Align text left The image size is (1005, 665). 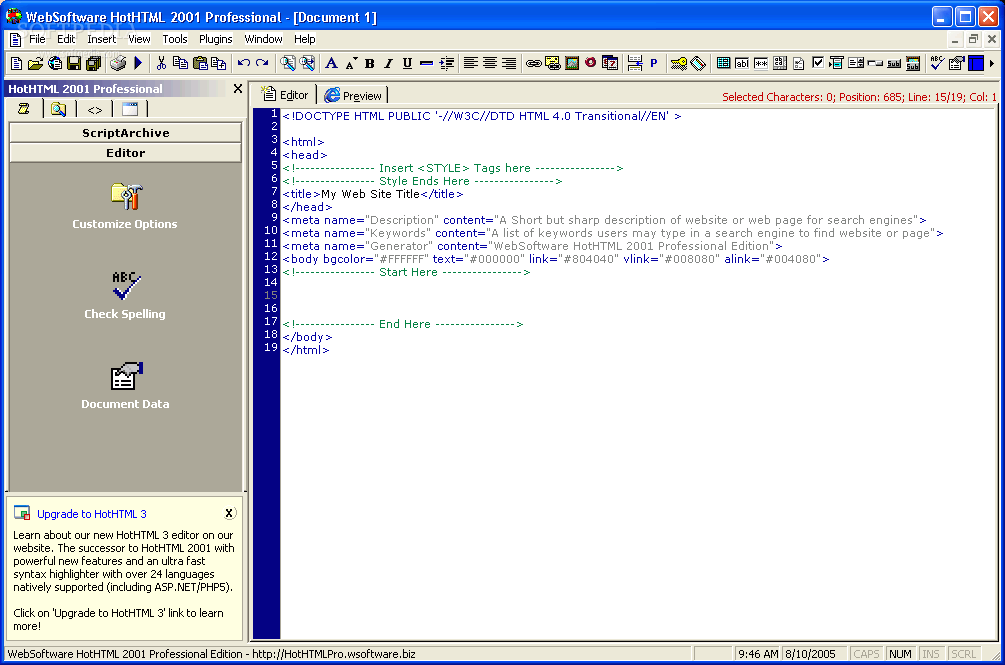pos(470,63)
